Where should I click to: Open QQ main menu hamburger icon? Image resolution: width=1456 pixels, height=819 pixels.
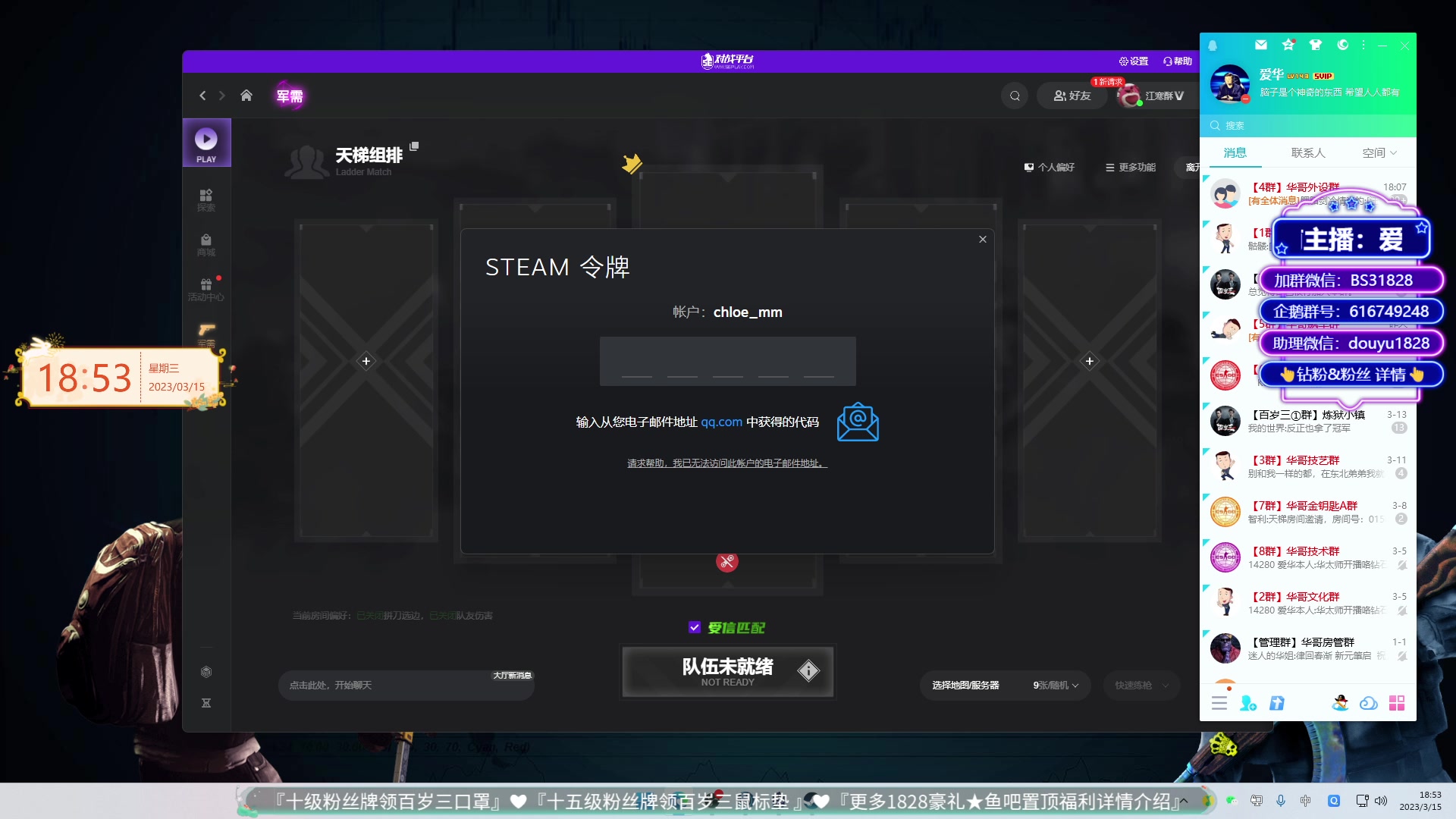1219,703
